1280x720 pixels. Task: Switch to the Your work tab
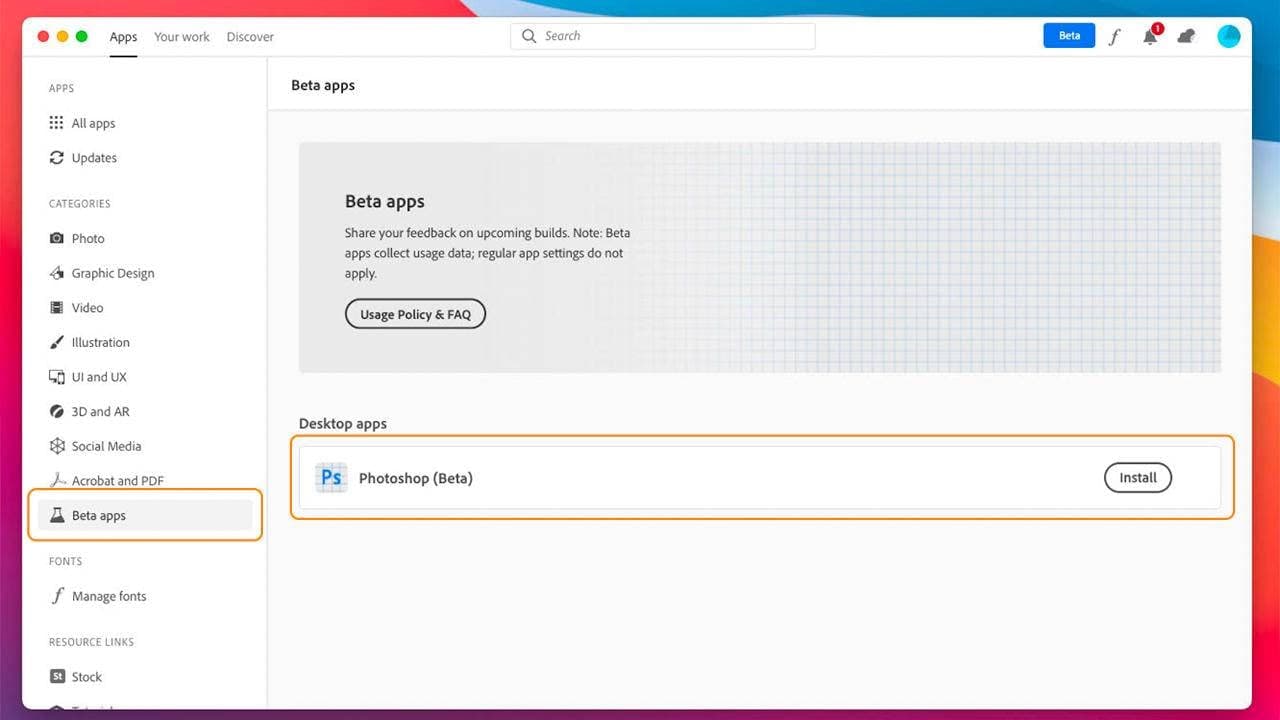coord(181,37)
